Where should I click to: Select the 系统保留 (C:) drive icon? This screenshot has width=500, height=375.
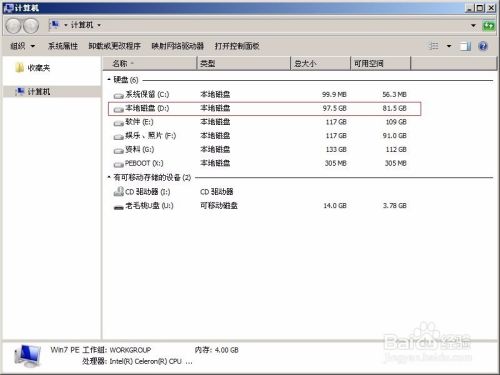click(x=118, y=96)
